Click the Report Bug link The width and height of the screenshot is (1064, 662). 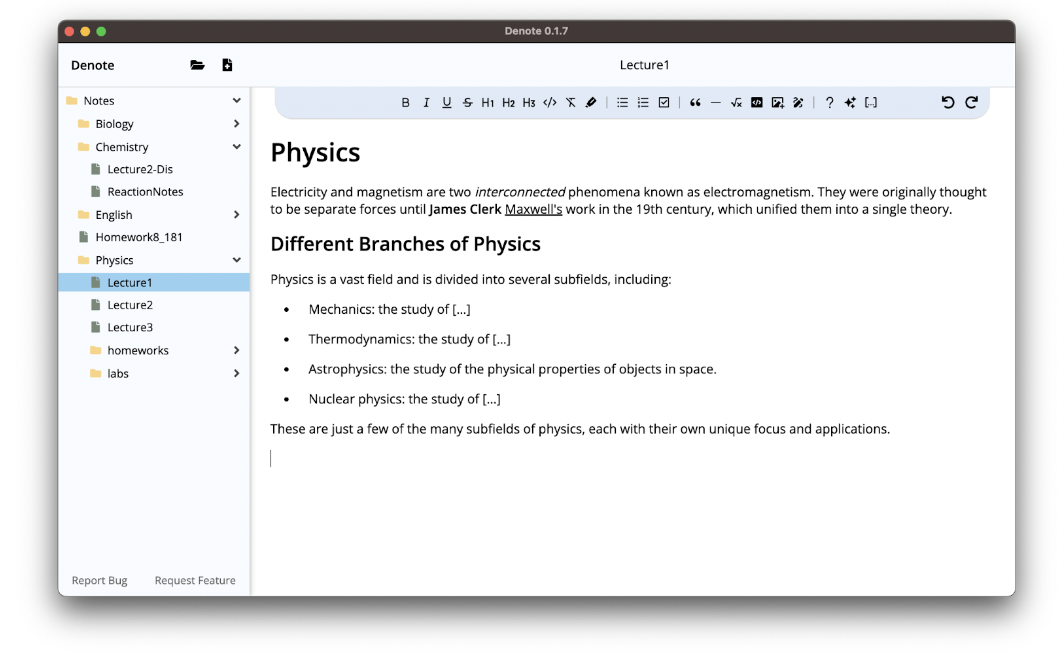[100, 581]
